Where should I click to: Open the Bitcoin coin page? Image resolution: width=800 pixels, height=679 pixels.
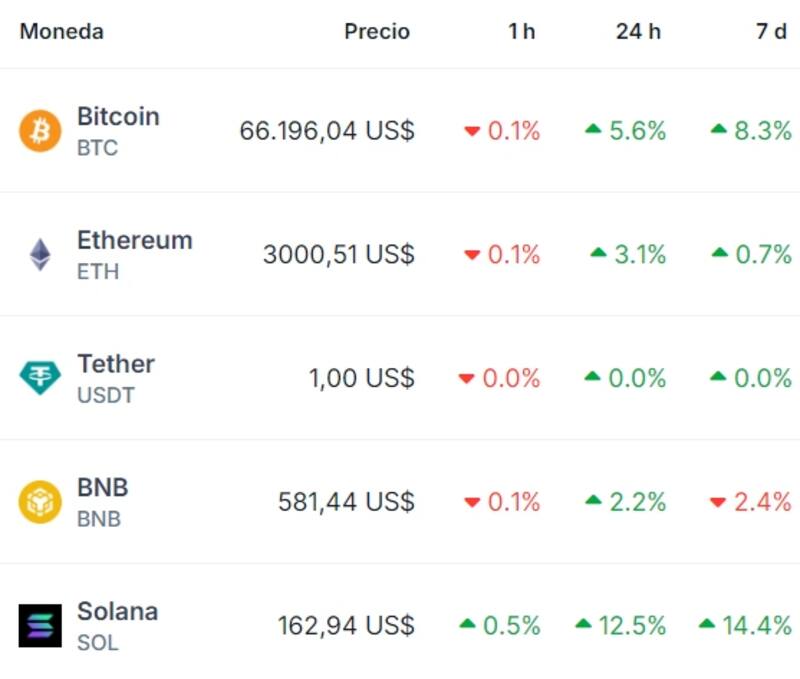point(119,117)
